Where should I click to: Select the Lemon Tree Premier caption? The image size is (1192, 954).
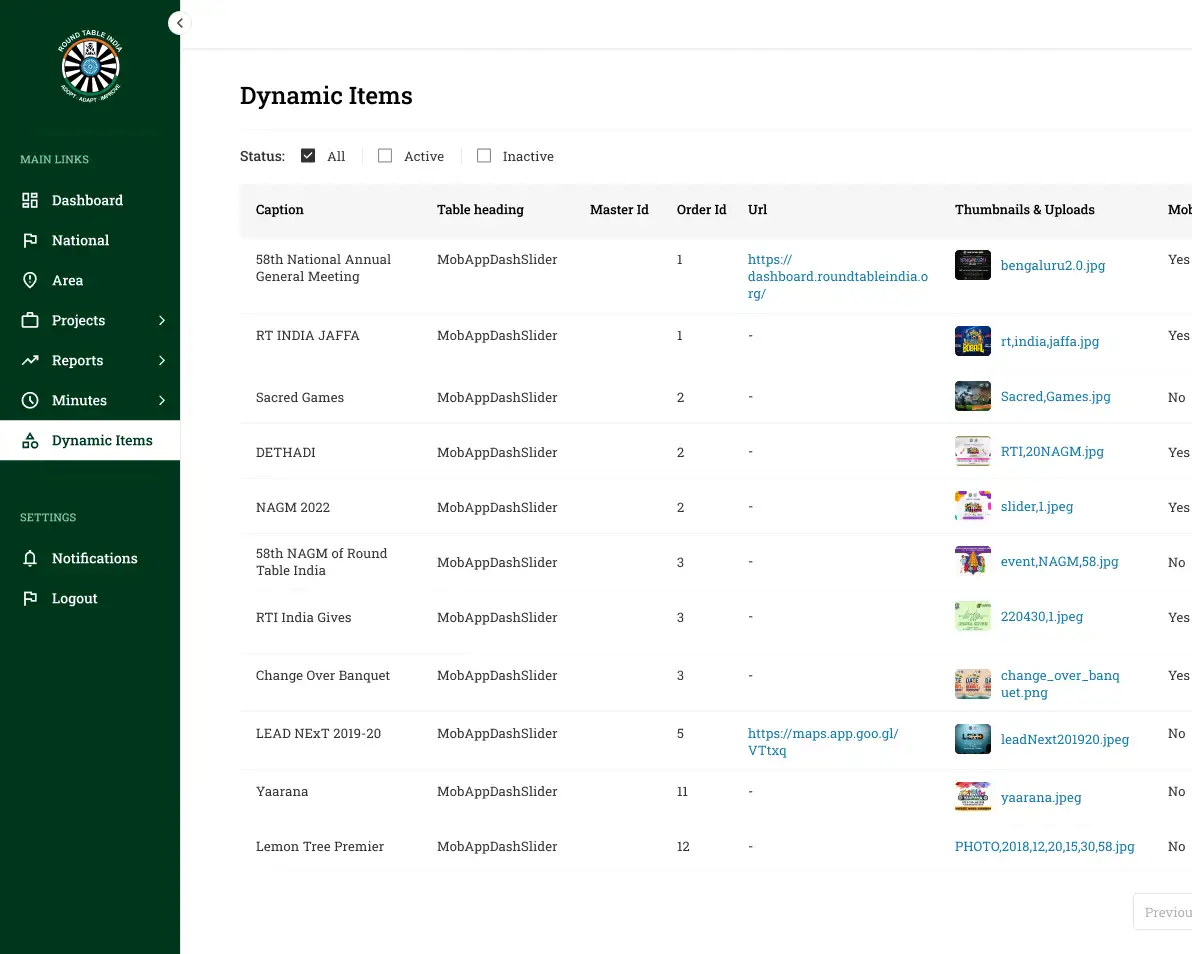[319, 846]
